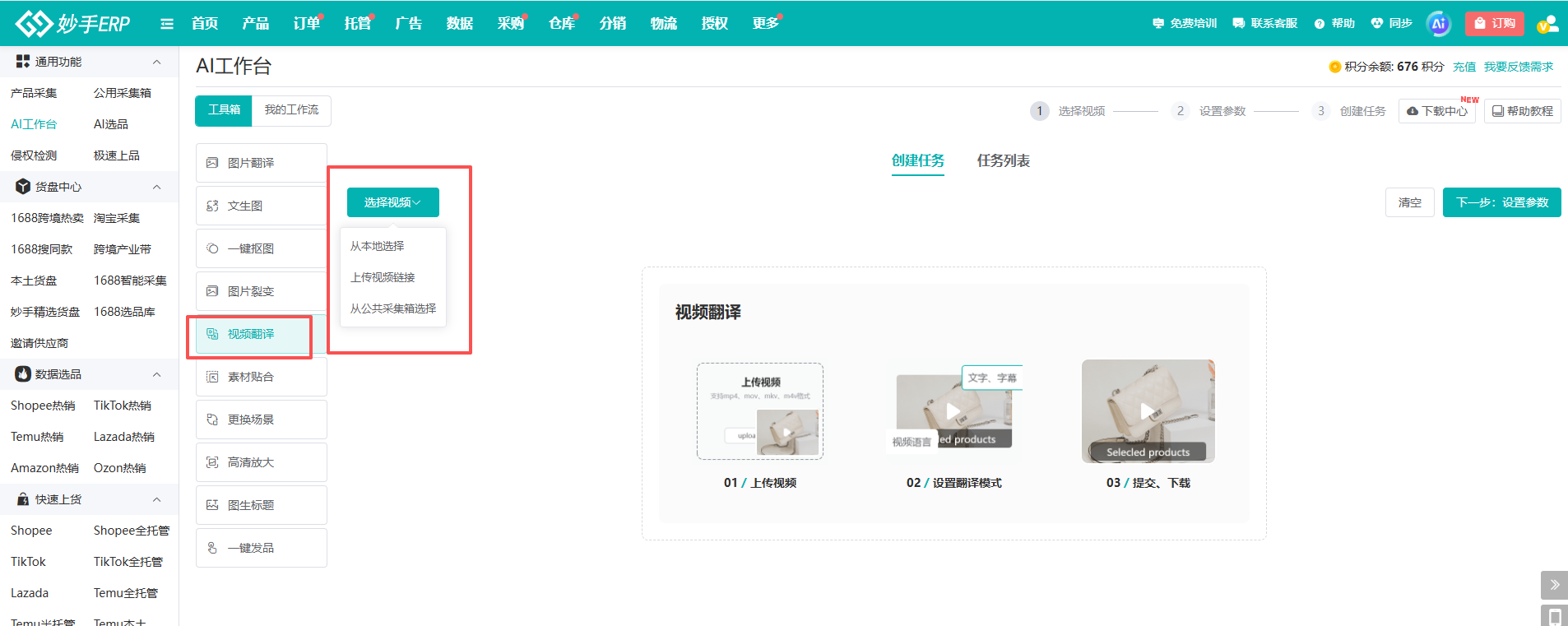This screenshot has width=1568, height=626.
Task: Switch to 我的工作流 tab
Action: tap(291, 110)
